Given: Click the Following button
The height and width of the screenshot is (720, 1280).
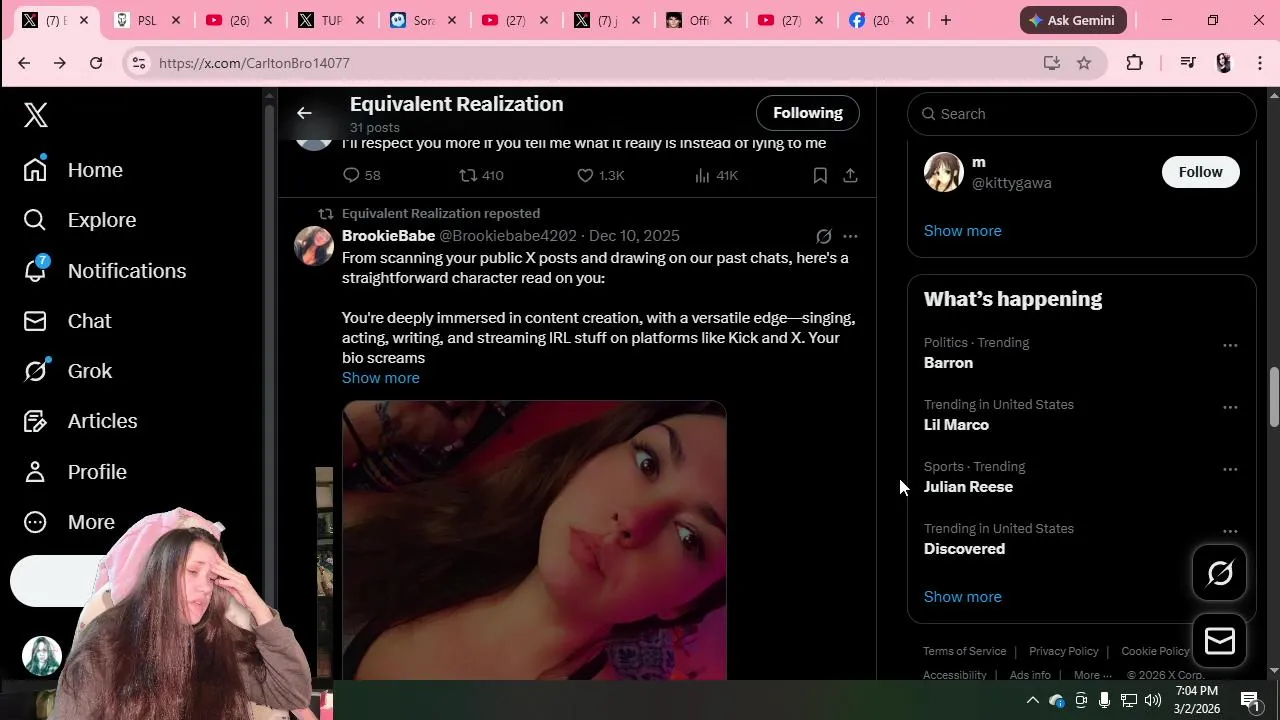Looking at the screenshot, I should tap(808, 113).
